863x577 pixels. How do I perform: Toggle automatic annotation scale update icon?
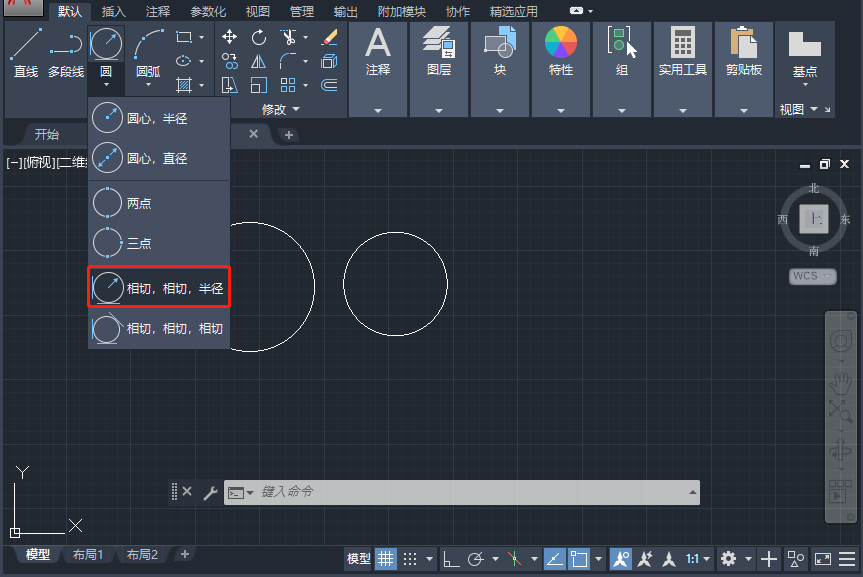click(x=645, y=559)
